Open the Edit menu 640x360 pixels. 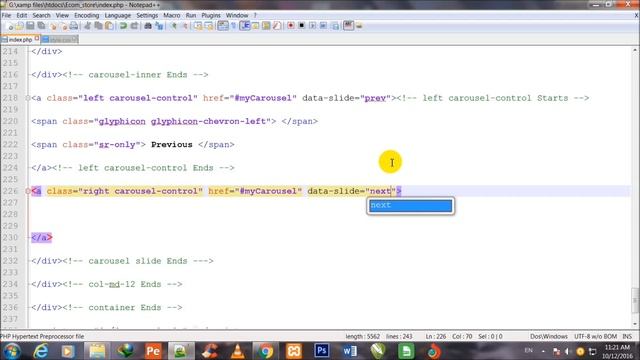[22, 16]
